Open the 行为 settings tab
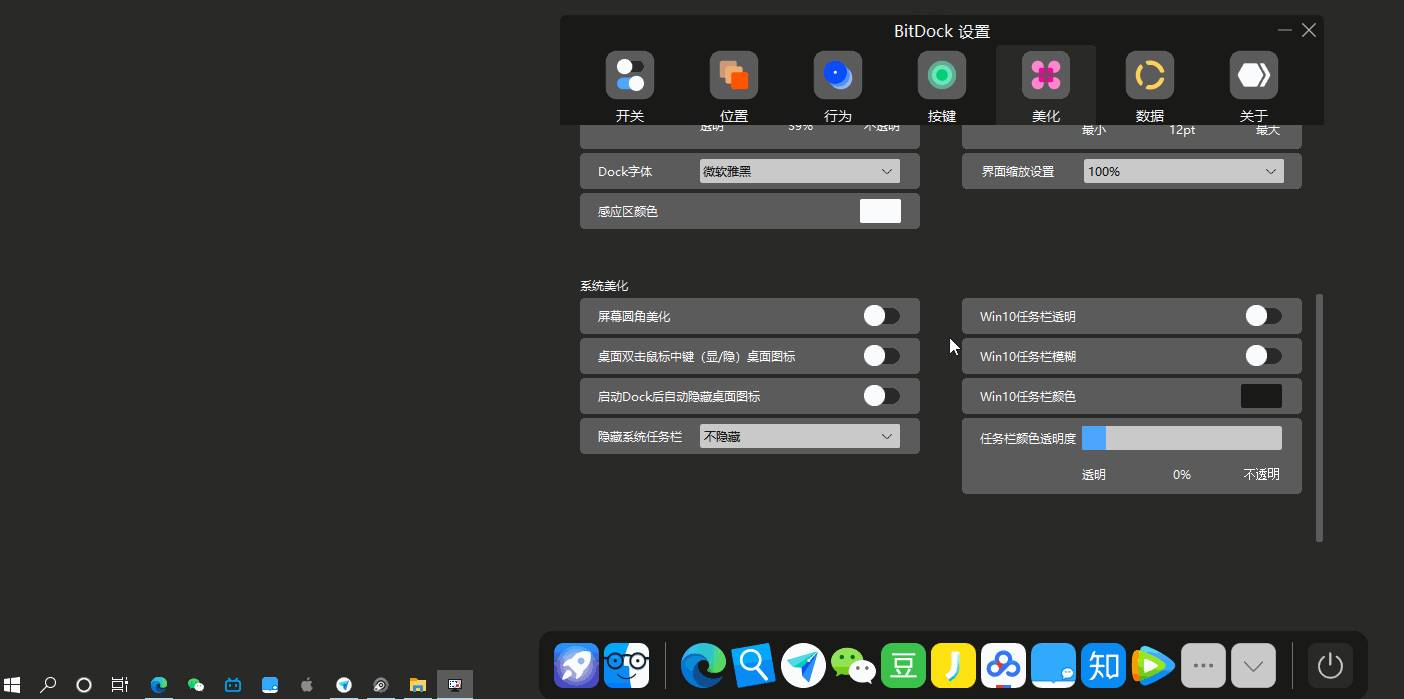The image size is (1404, 699). point(838,75)
